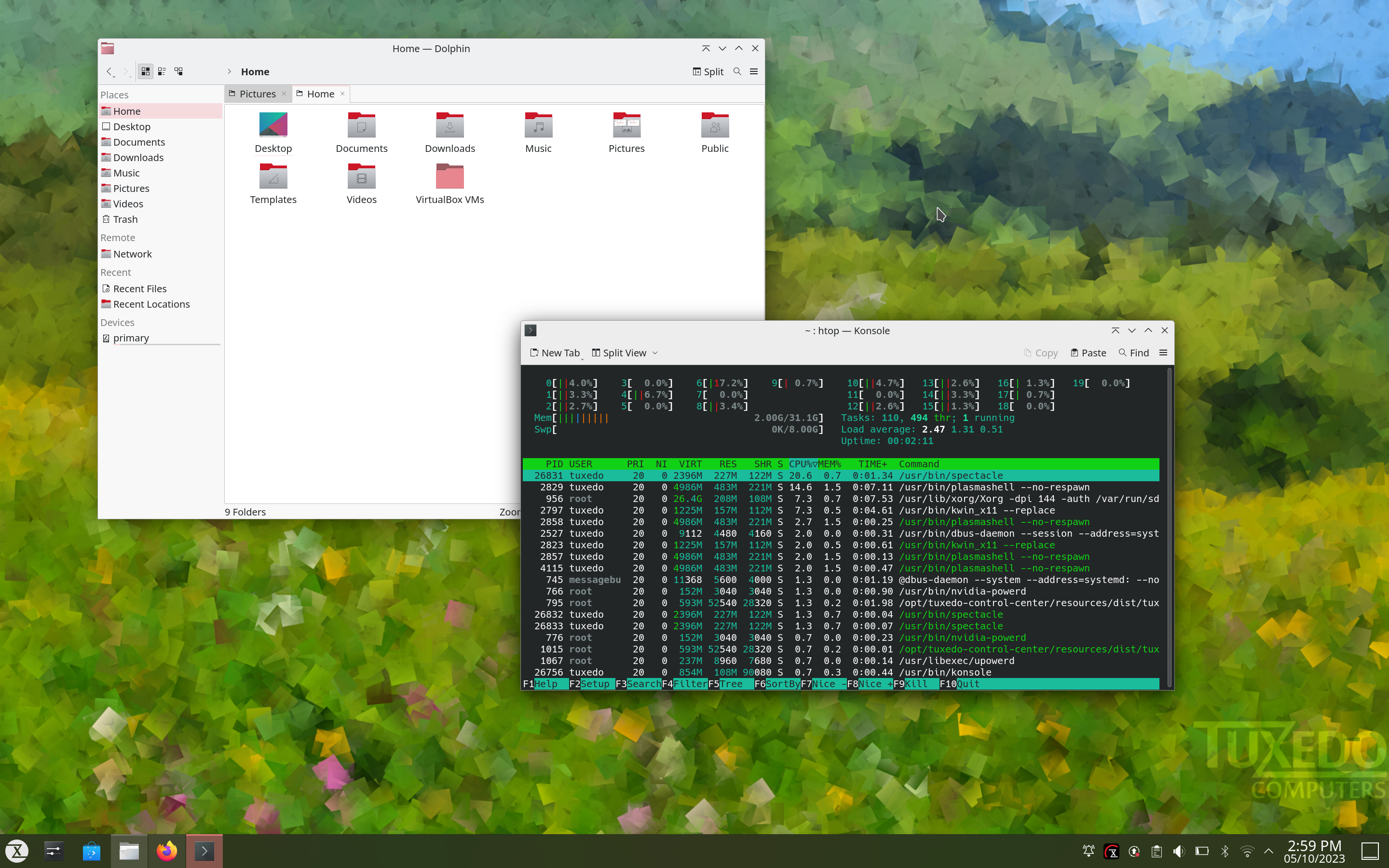Expand the Konsole hamburger menu

click(x=1163, y=352)
